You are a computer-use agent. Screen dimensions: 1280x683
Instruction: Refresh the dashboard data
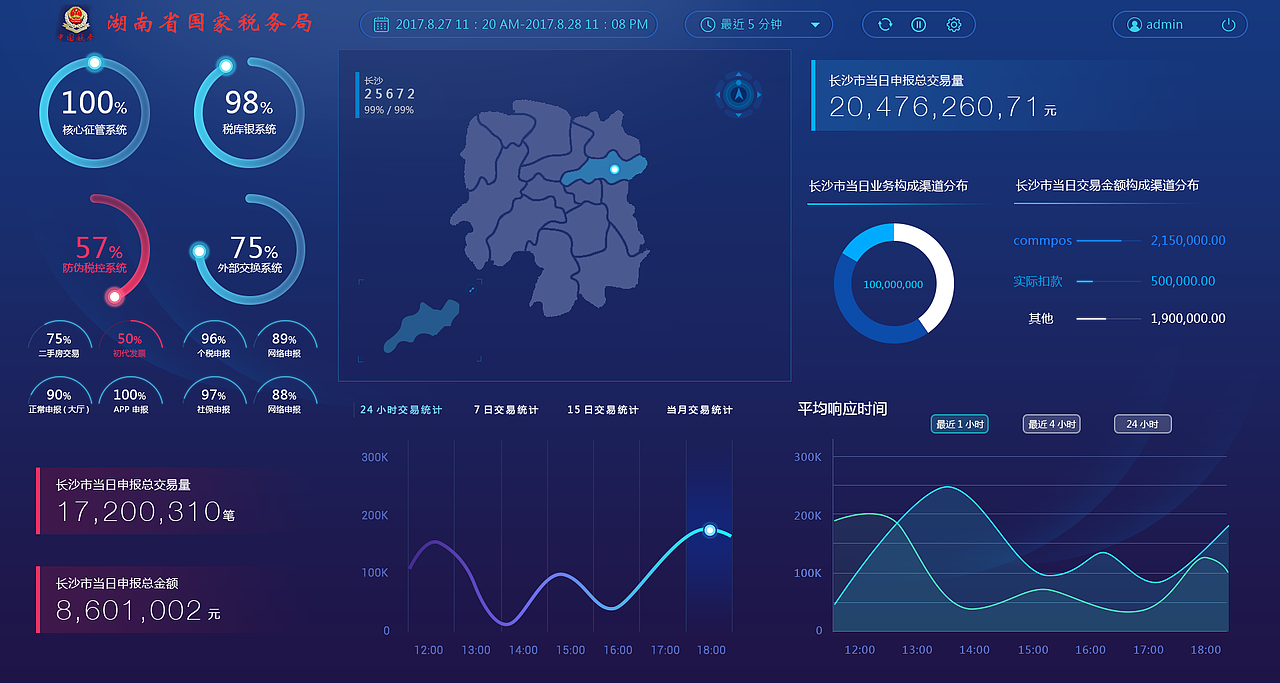(885, 24)
